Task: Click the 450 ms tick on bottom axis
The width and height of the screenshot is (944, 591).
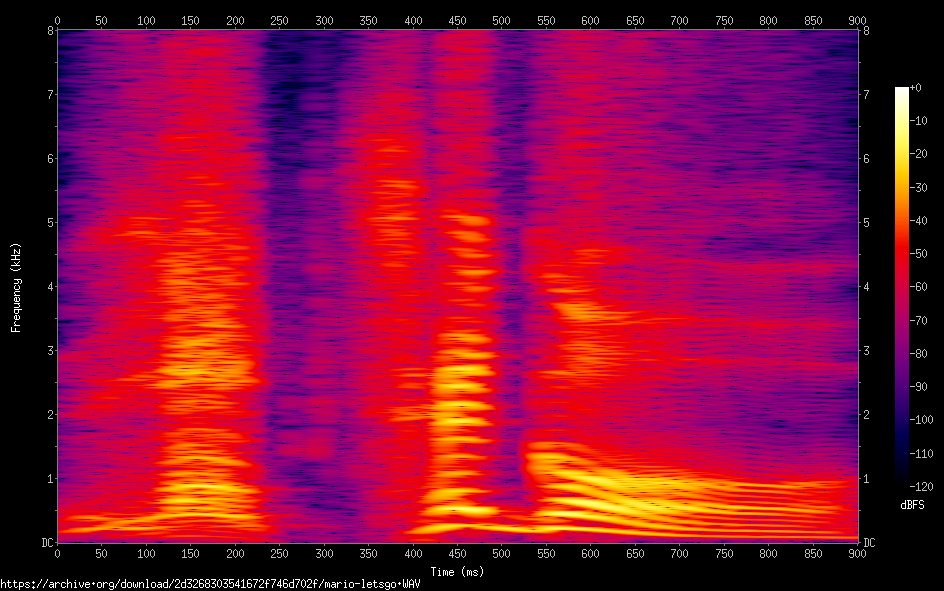Action: [457, 552]
